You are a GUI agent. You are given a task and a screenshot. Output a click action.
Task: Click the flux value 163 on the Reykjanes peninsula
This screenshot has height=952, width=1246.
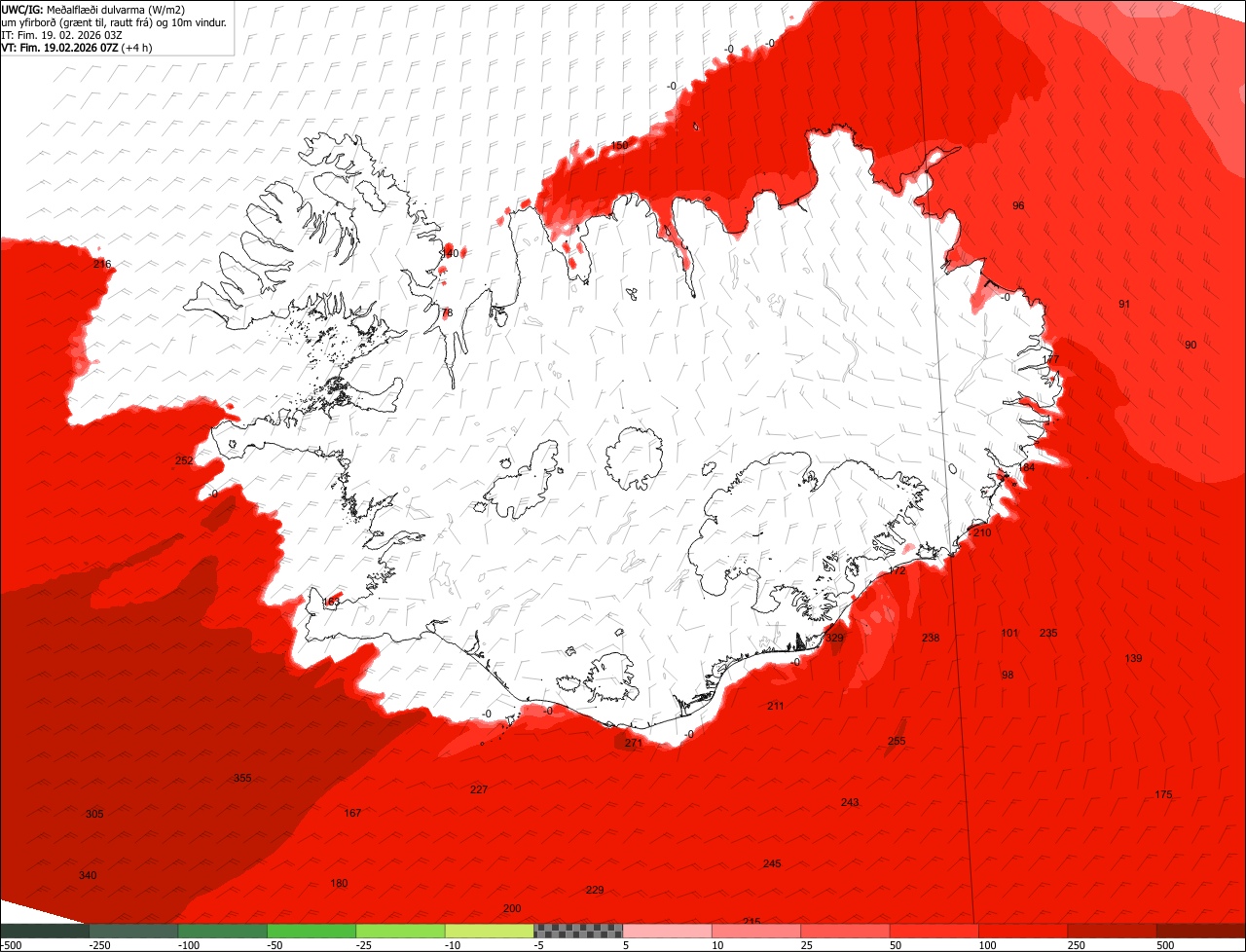tap(331, 602)
